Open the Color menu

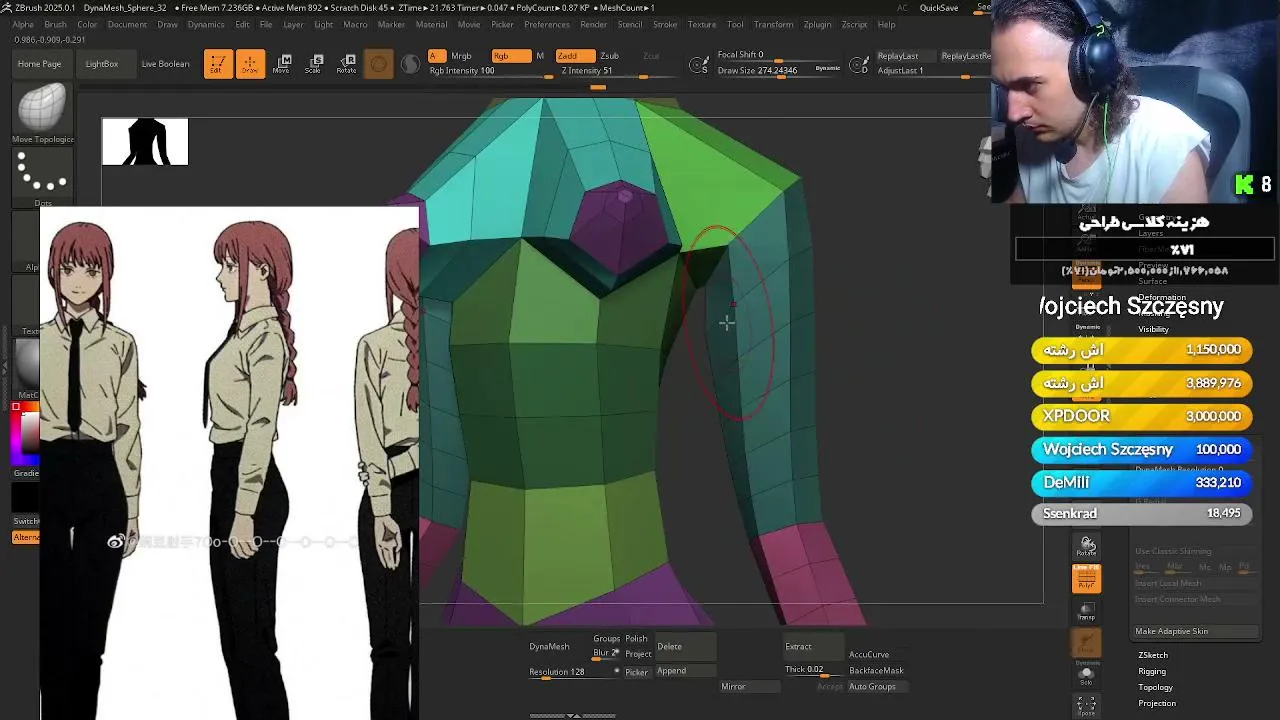pyautogui.click(x=87, y=24)
